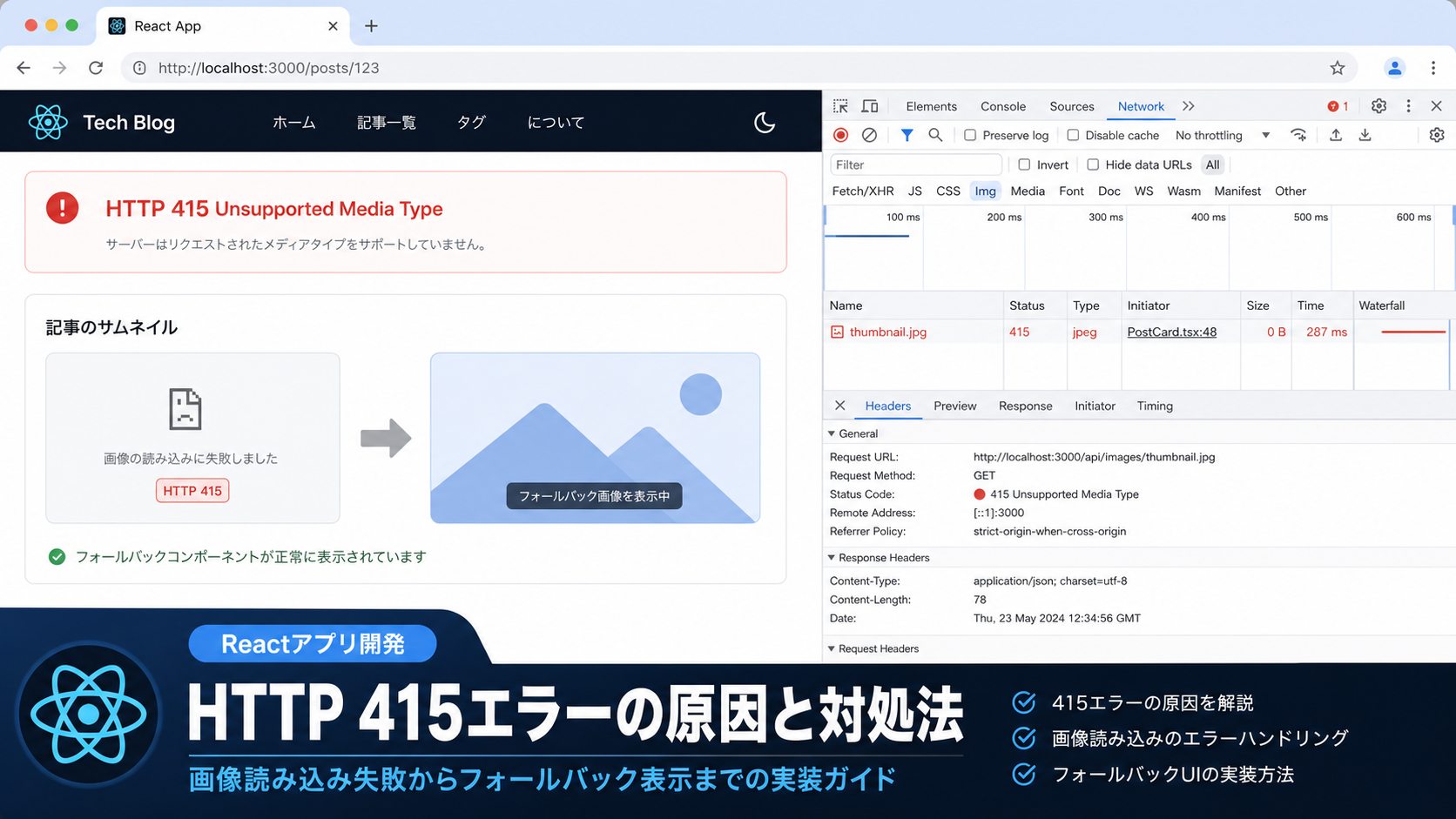Go forward in browser history
Viewport: 1456px width, 819px height.
click(x=59, y=68)
